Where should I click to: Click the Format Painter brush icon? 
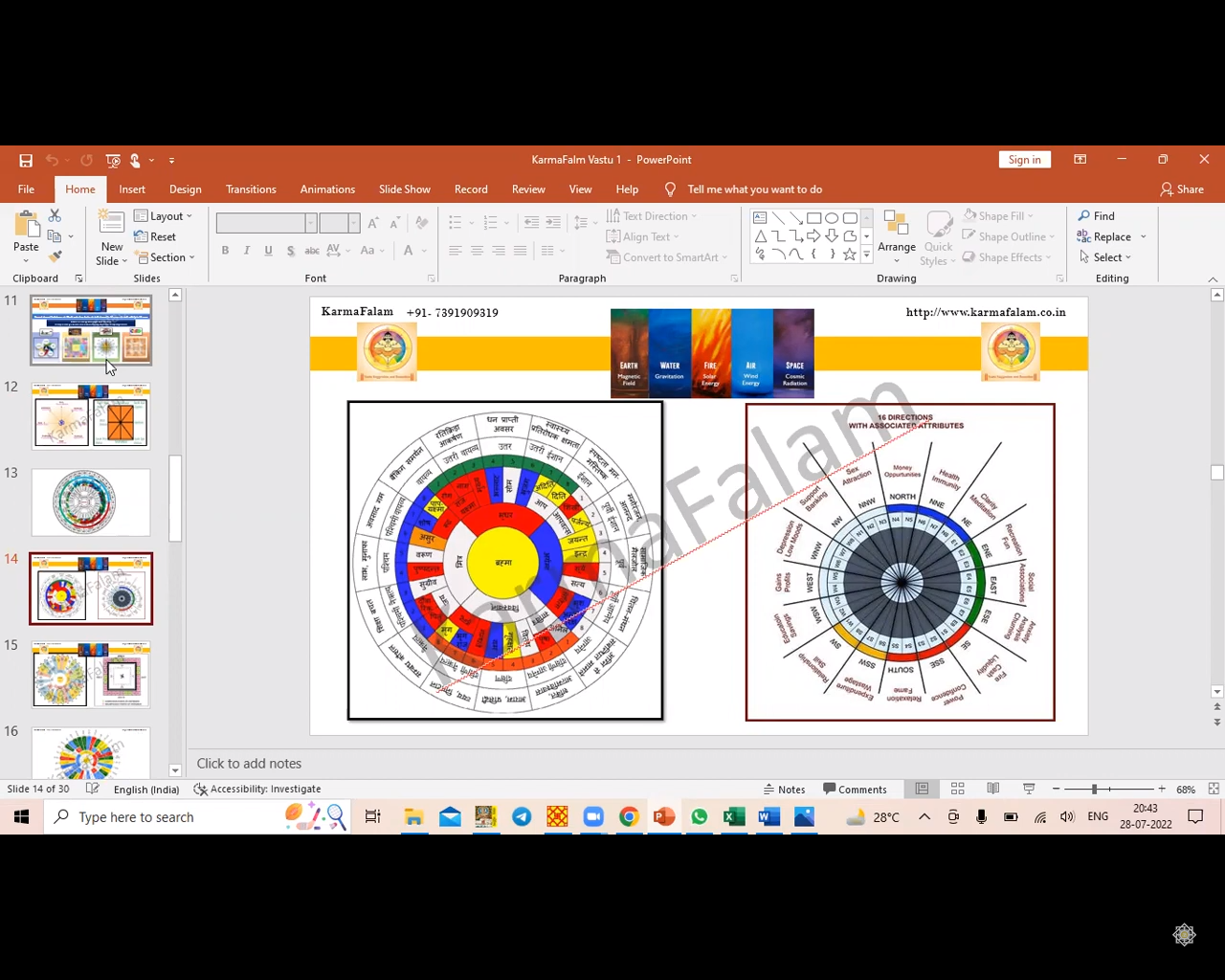[56, 256]
